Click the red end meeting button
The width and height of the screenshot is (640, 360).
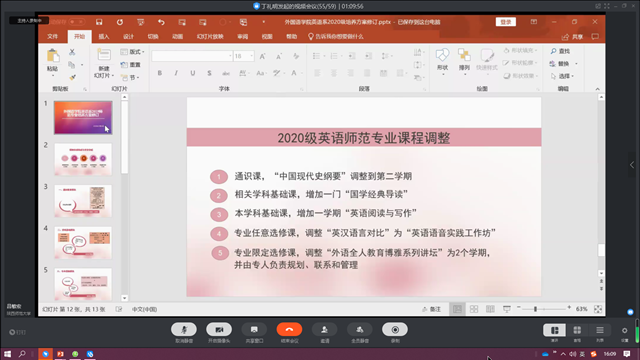click(289, 329)
